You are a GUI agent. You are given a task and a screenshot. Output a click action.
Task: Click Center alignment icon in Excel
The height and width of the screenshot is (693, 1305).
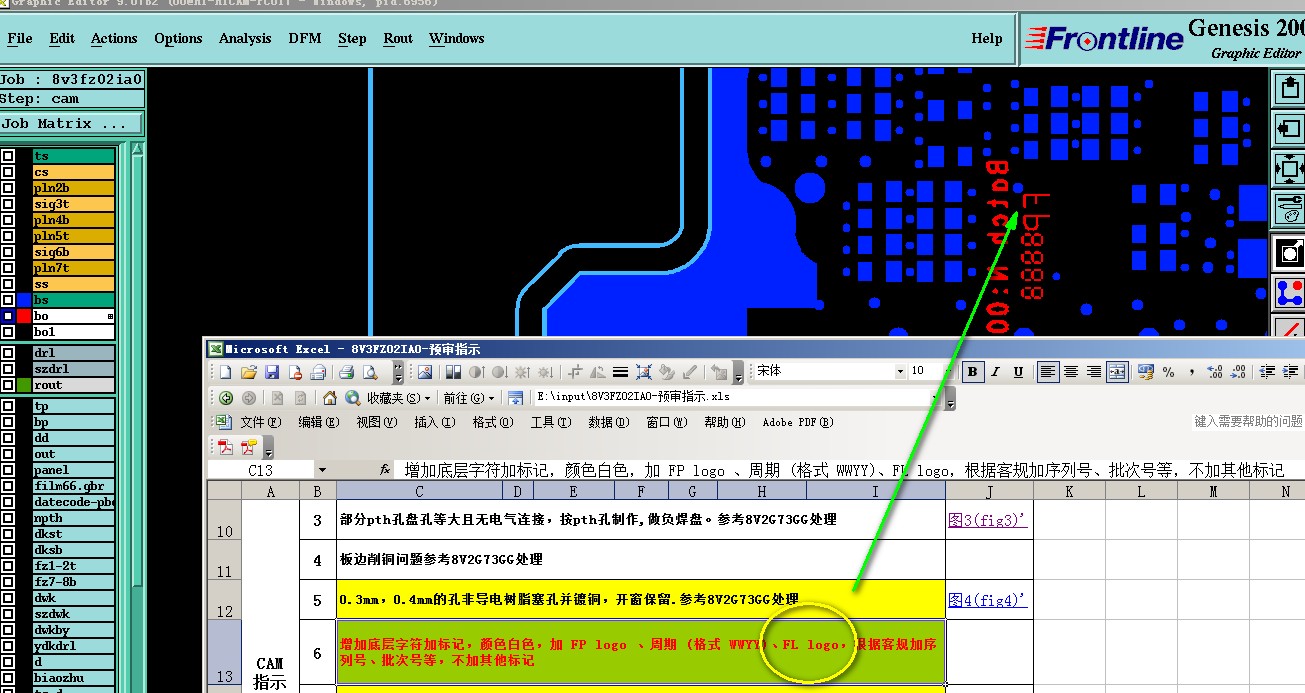click(1071, 372)
